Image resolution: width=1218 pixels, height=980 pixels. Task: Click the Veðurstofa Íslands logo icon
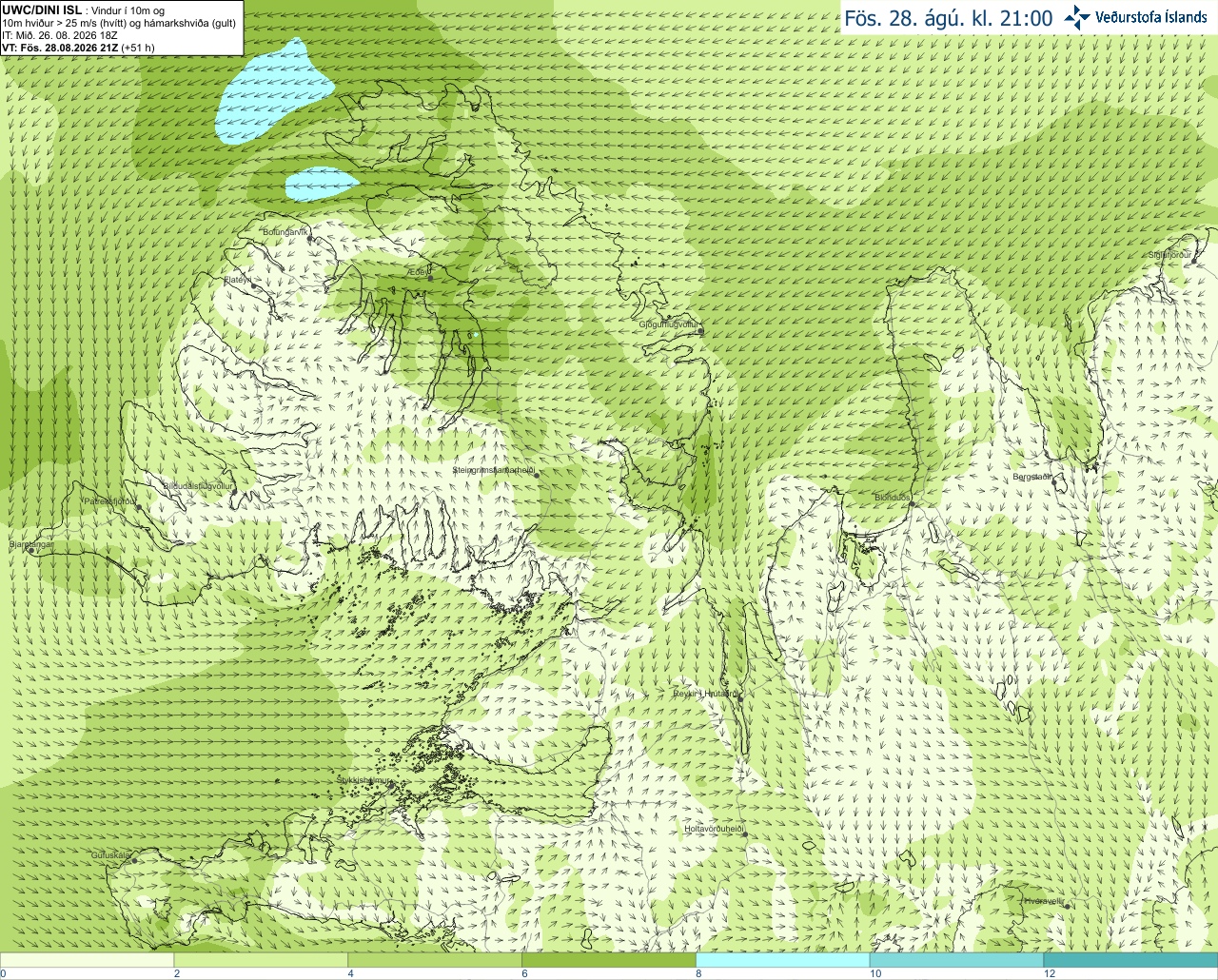point(1077,17)
